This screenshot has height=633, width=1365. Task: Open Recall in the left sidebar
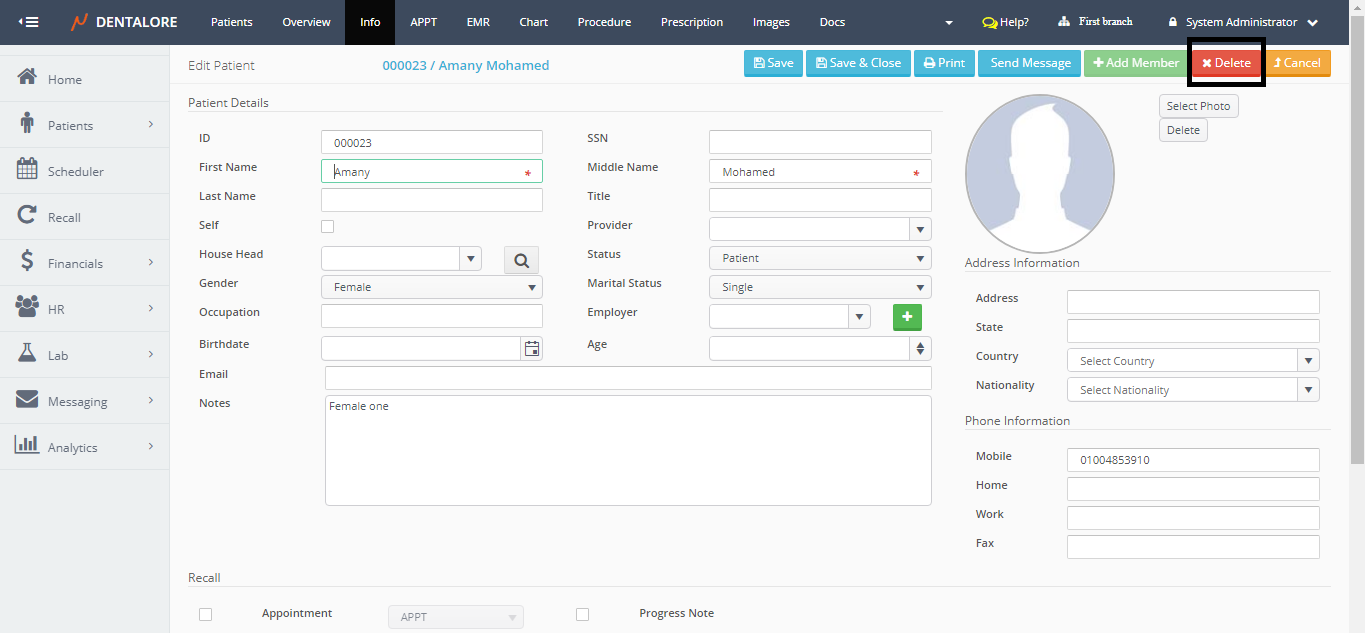click(64, 217)
